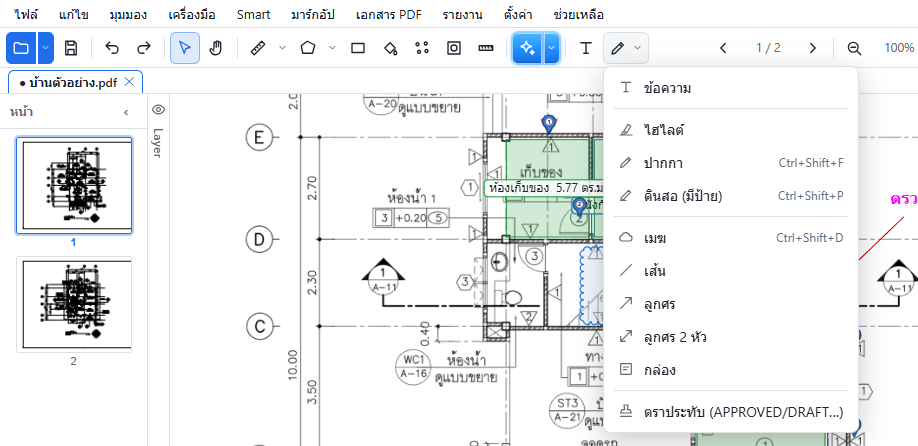Viewport: 918px width, 446px height.
Task: Undo the last action
Action: click(x=112, y=48)
